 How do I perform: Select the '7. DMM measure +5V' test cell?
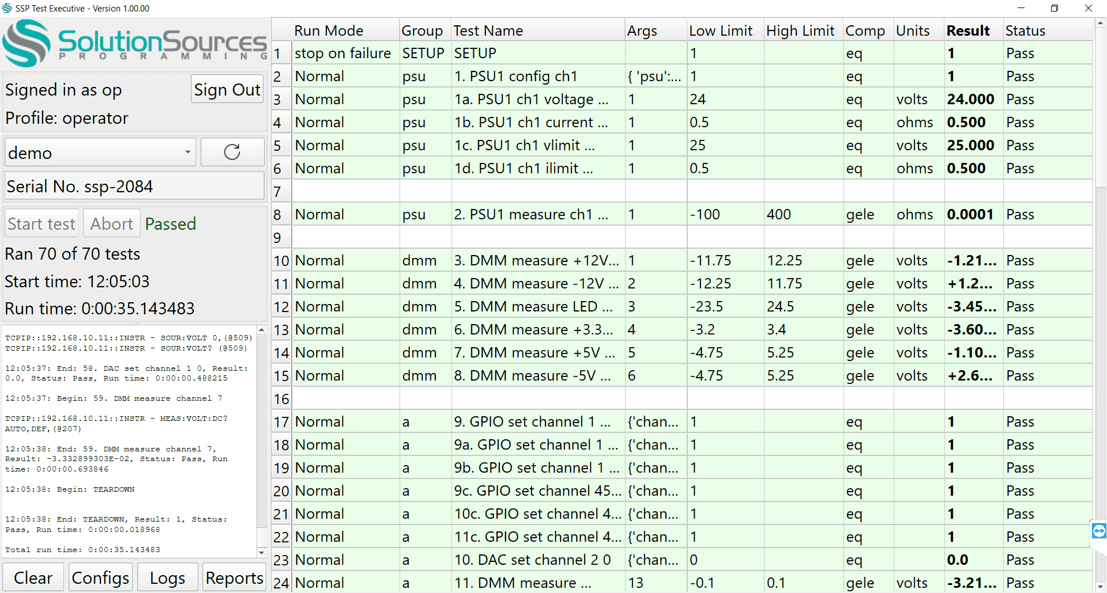click(x=538, y=352)
